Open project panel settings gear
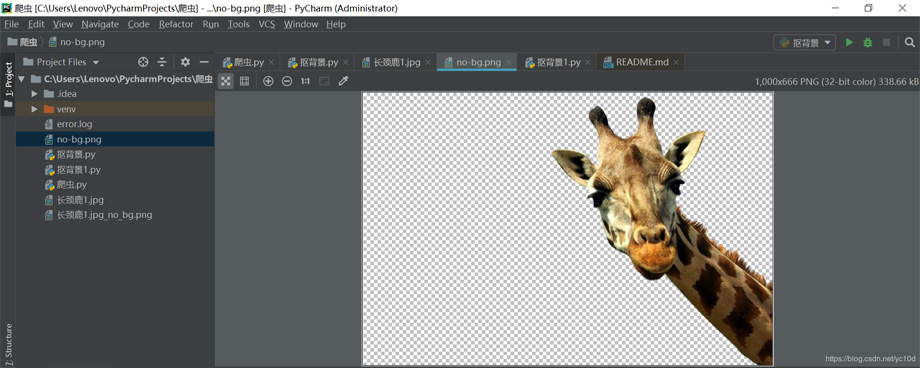The height and width of the screenshot is (368, 920). click(185, 62)
